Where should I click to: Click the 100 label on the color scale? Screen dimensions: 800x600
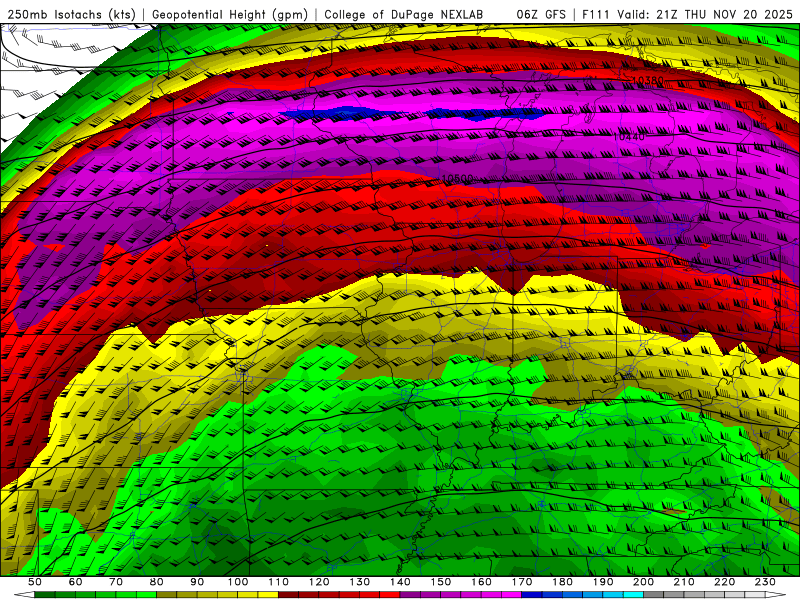(x=238, y=582)
